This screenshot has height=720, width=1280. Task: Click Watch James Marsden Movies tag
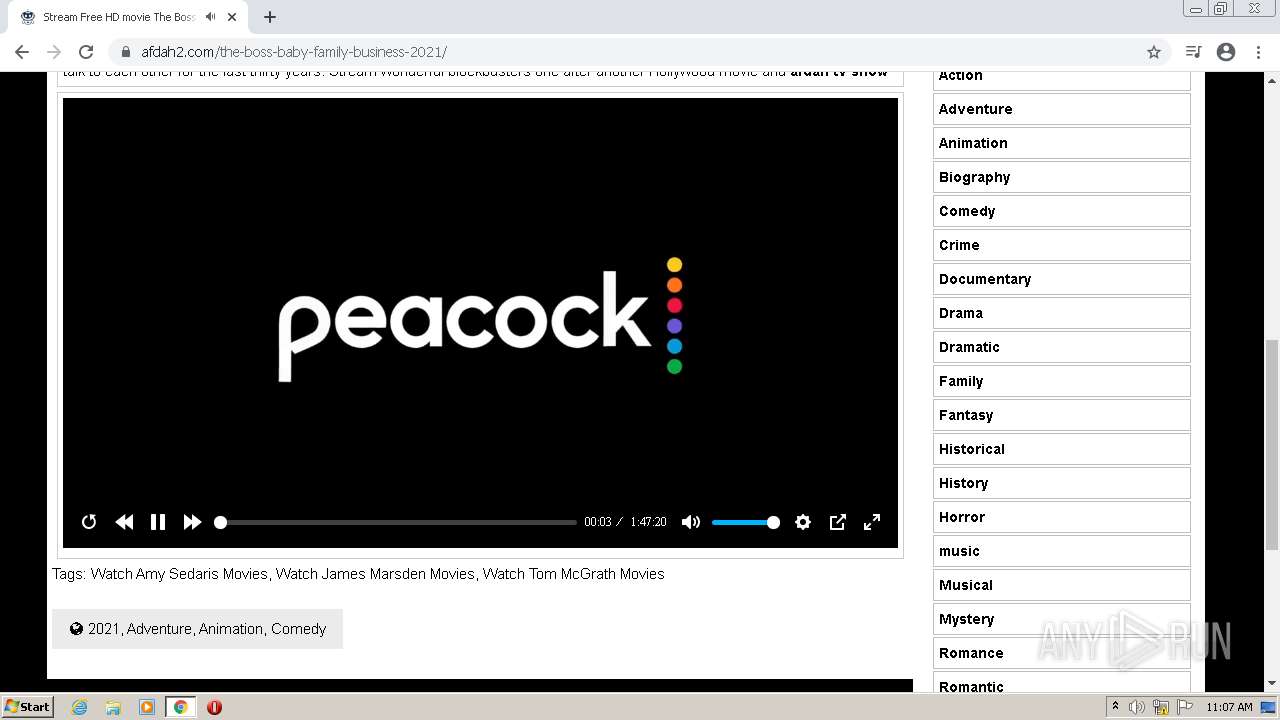point(375,574)
